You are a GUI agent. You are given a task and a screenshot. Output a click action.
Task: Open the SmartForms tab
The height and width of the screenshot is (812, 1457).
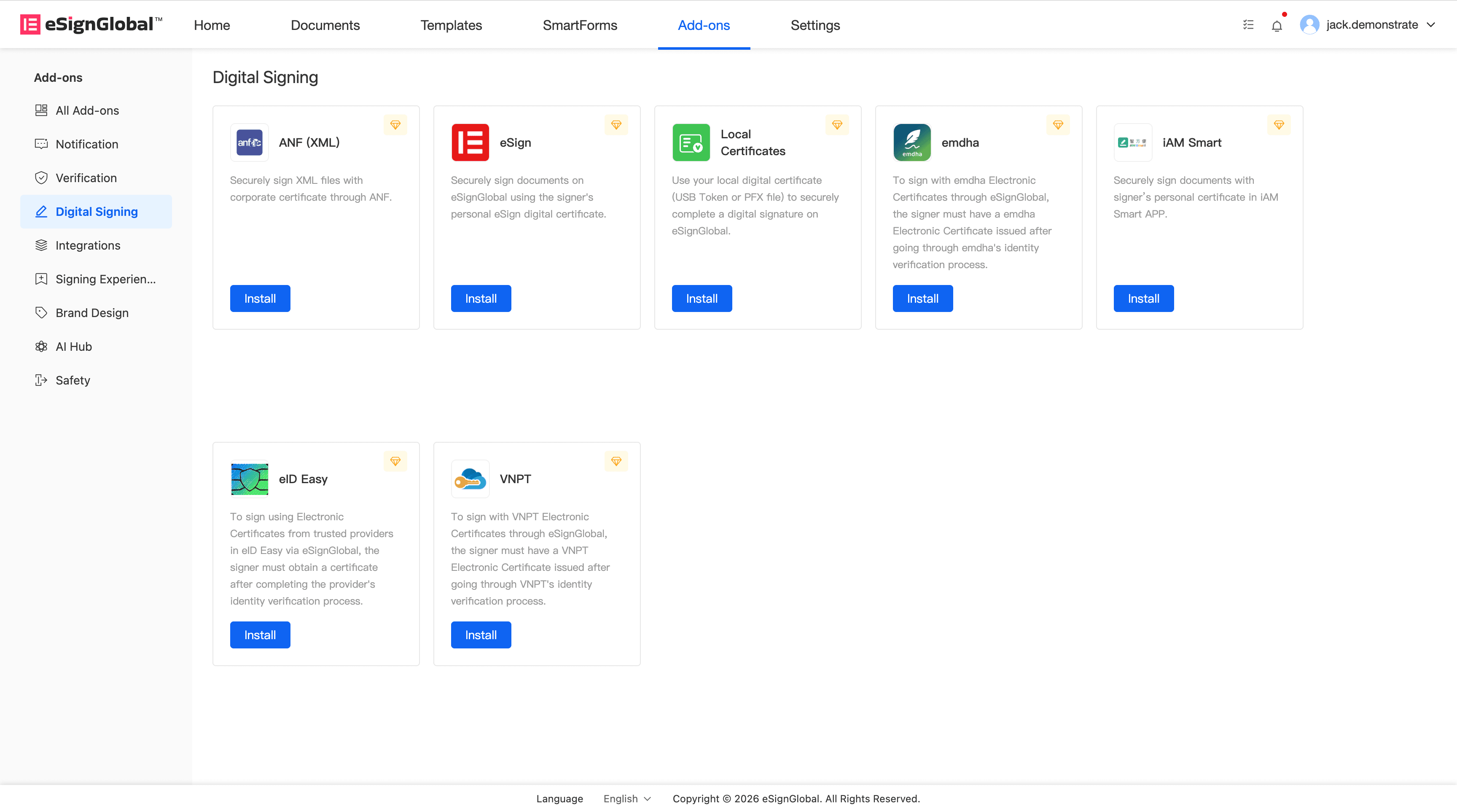tap(580, 25)
